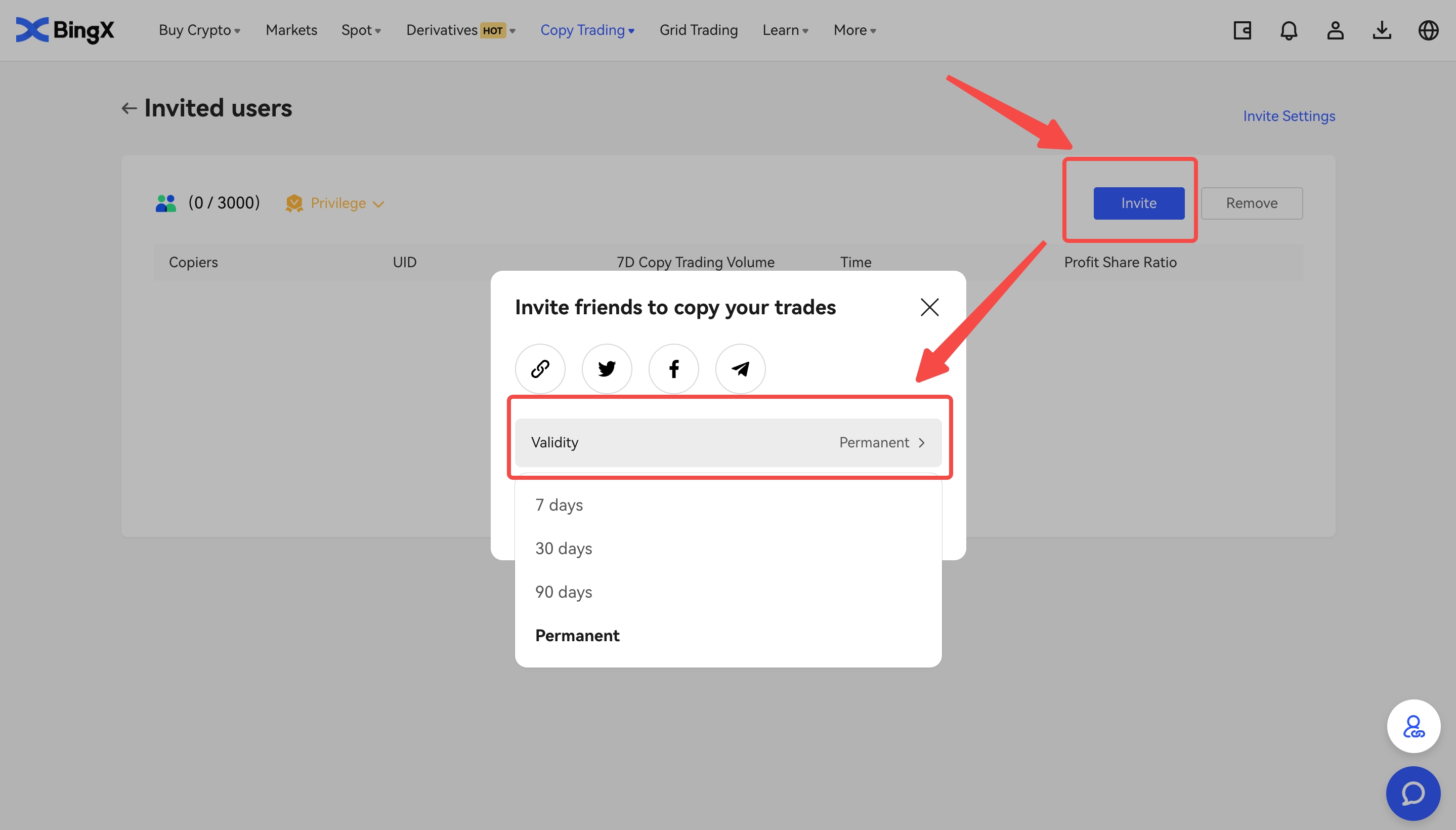The height and width of the screenshot is (830, 1456).
Task: Open the Copy Trading nav dropdown
Action: point(587,30)
